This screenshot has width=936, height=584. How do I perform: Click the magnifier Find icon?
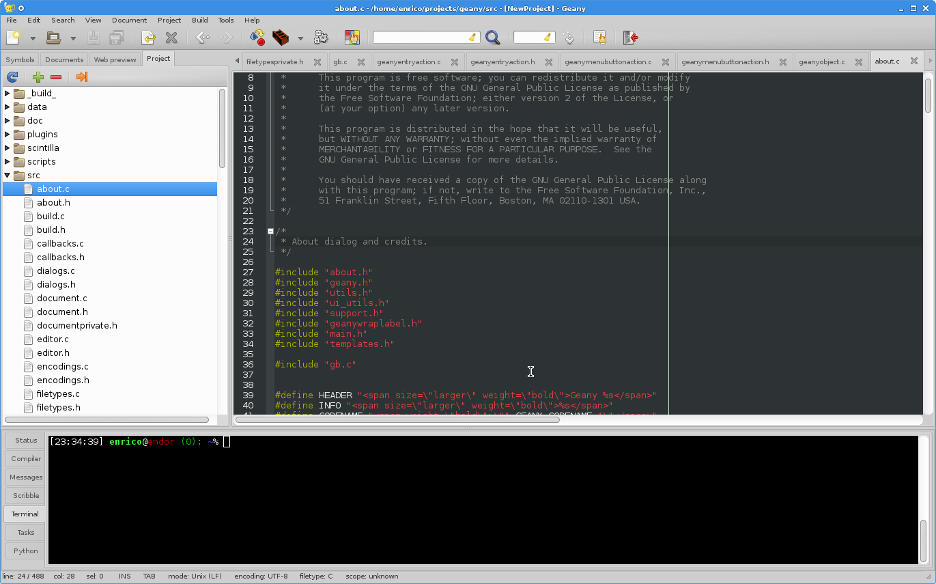[x=492, y=38]
